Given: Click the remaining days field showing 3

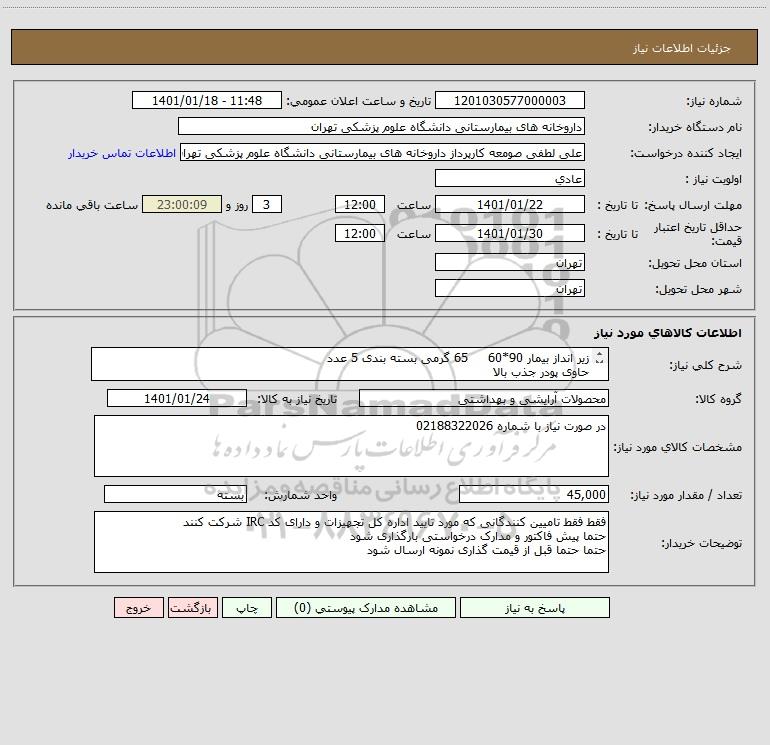Looking at the screenshot, I should pos(267,204).
